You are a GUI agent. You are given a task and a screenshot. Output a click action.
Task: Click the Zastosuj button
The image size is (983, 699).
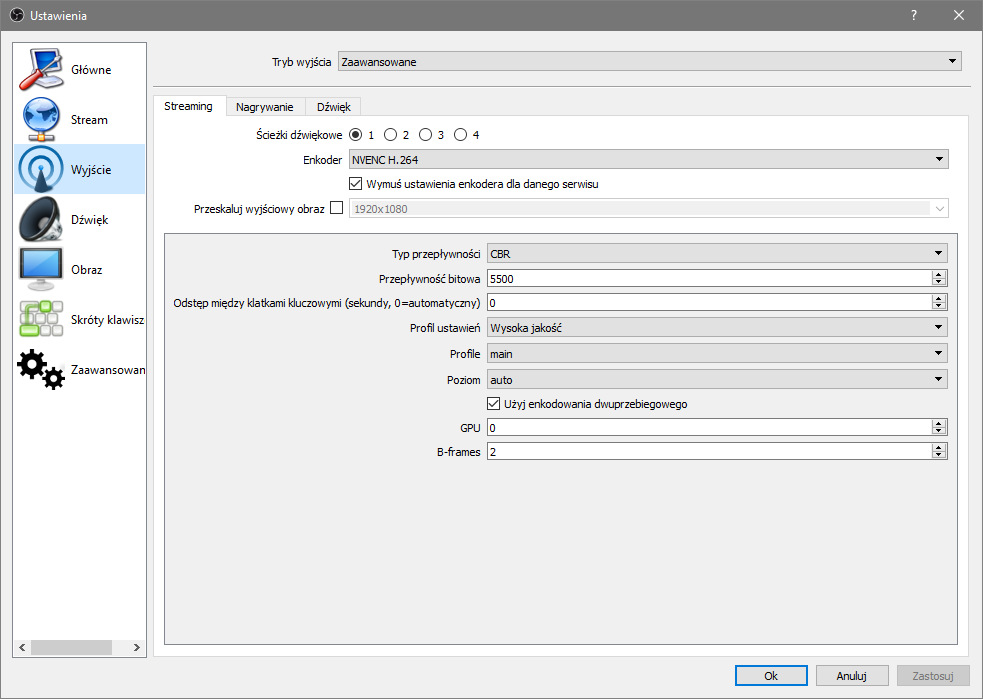click(x=933, y=676)
